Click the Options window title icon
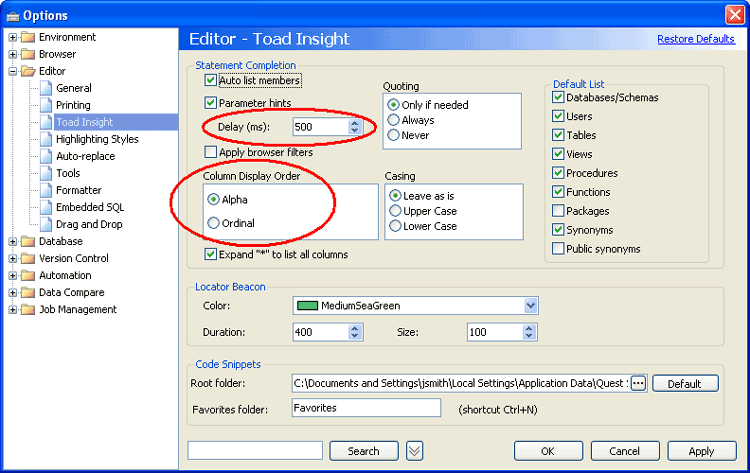750x473 pixels. tap(13, 16)
